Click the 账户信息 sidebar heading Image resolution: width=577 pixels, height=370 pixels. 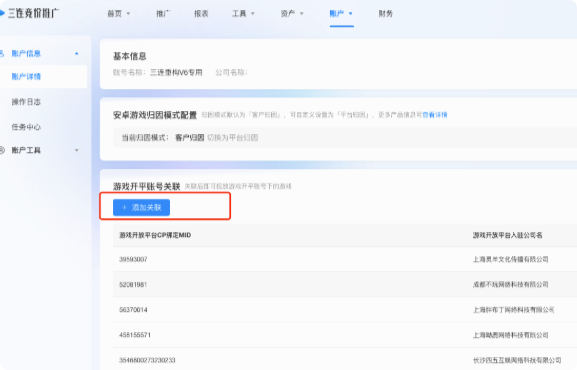[26, 54]
